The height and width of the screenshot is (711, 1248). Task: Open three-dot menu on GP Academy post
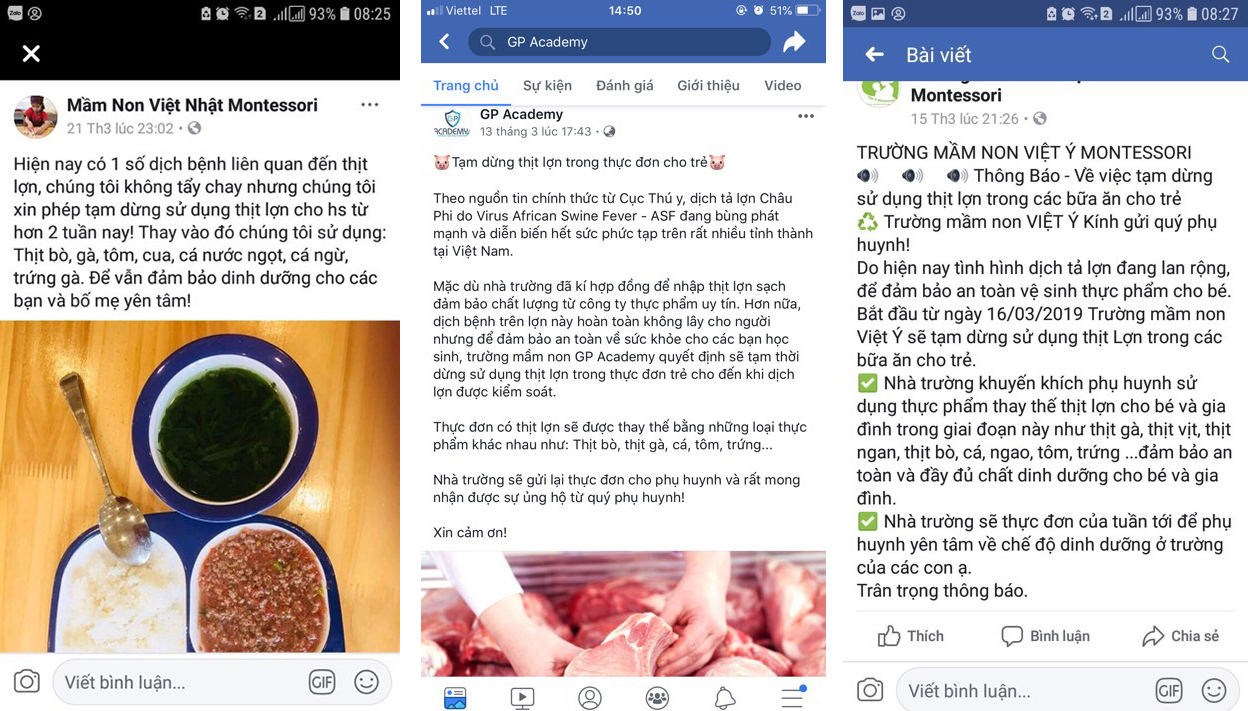tap(806, 117)
